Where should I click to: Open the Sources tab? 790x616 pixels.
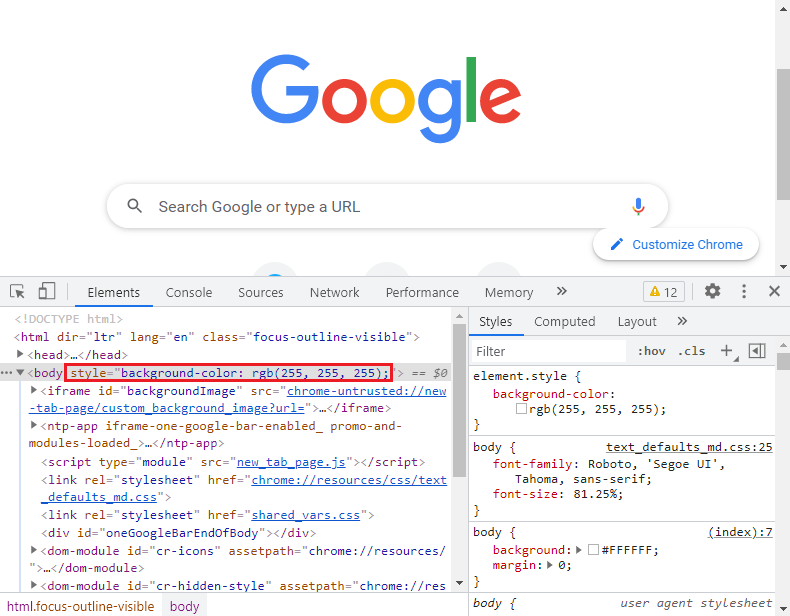click(260, 293)
